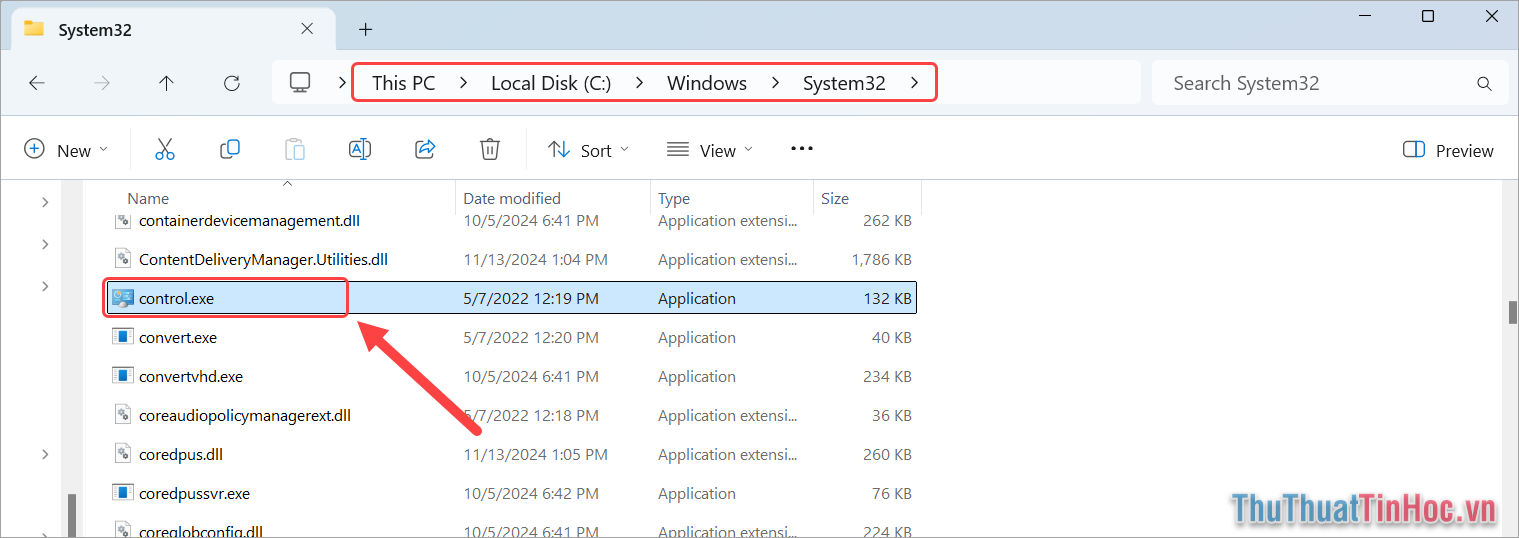Expand chevron after Windows in path
The width and height of the screenshot is (1519, 538).
[x=775, y=83]
